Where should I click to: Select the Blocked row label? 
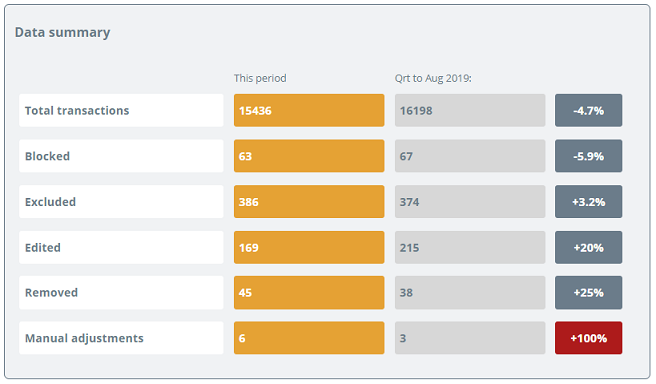tap(121, 156)
